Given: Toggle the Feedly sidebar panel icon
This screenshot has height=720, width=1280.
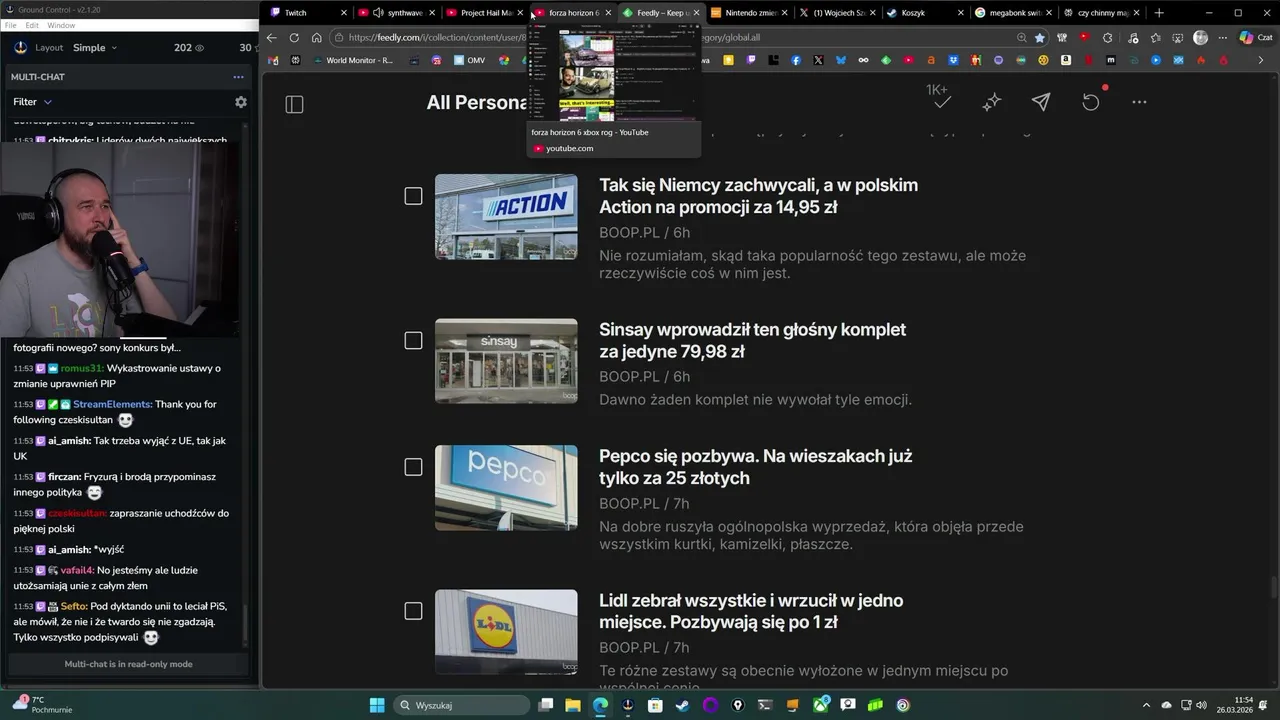Looking at the screenshot, I should point(294,104).
